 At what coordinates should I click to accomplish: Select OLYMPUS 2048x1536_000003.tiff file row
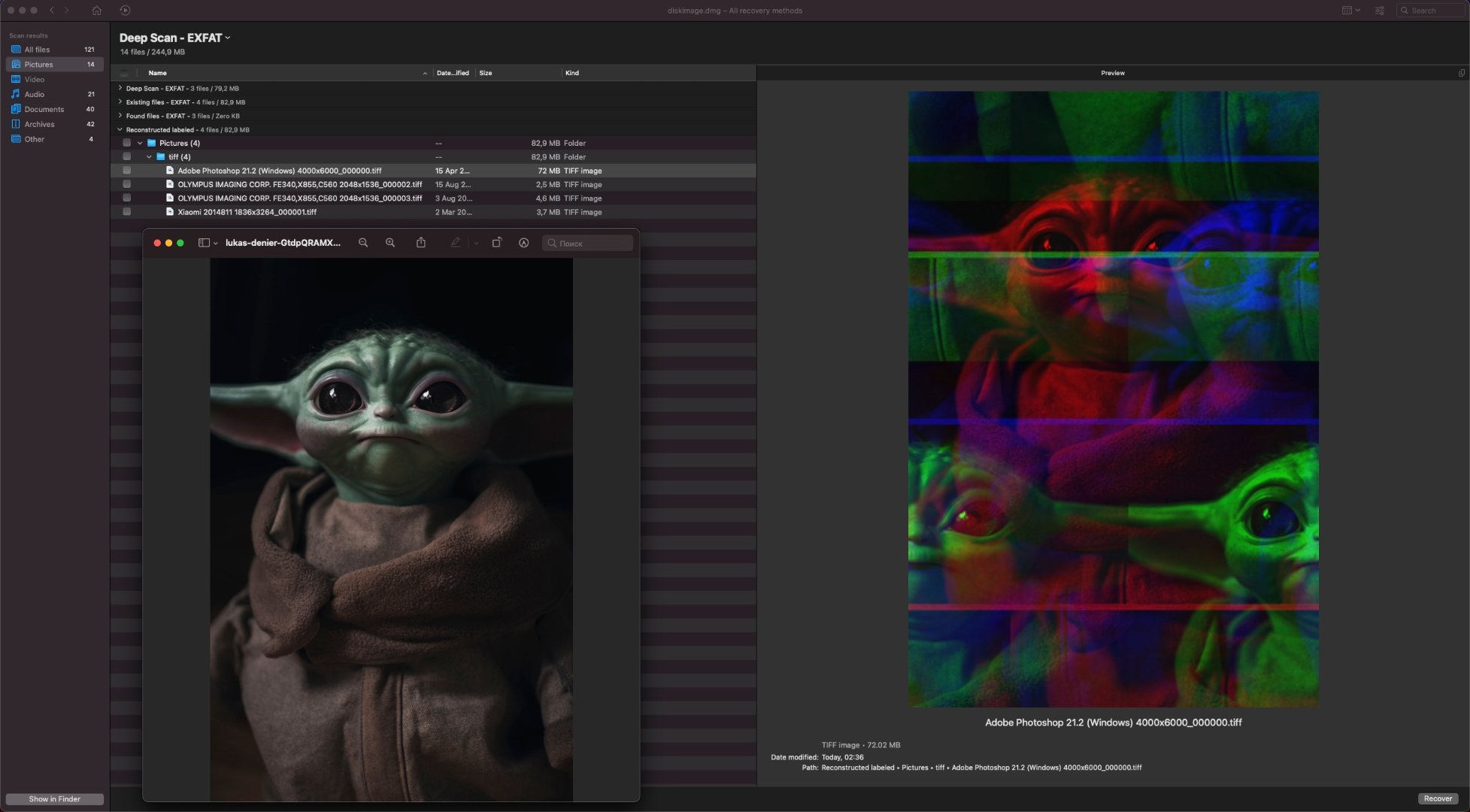pos(433,198)
